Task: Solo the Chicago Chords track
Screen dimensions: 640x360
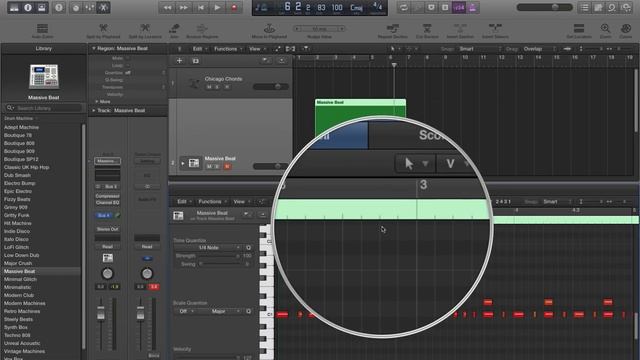Action: click(218, 87)
